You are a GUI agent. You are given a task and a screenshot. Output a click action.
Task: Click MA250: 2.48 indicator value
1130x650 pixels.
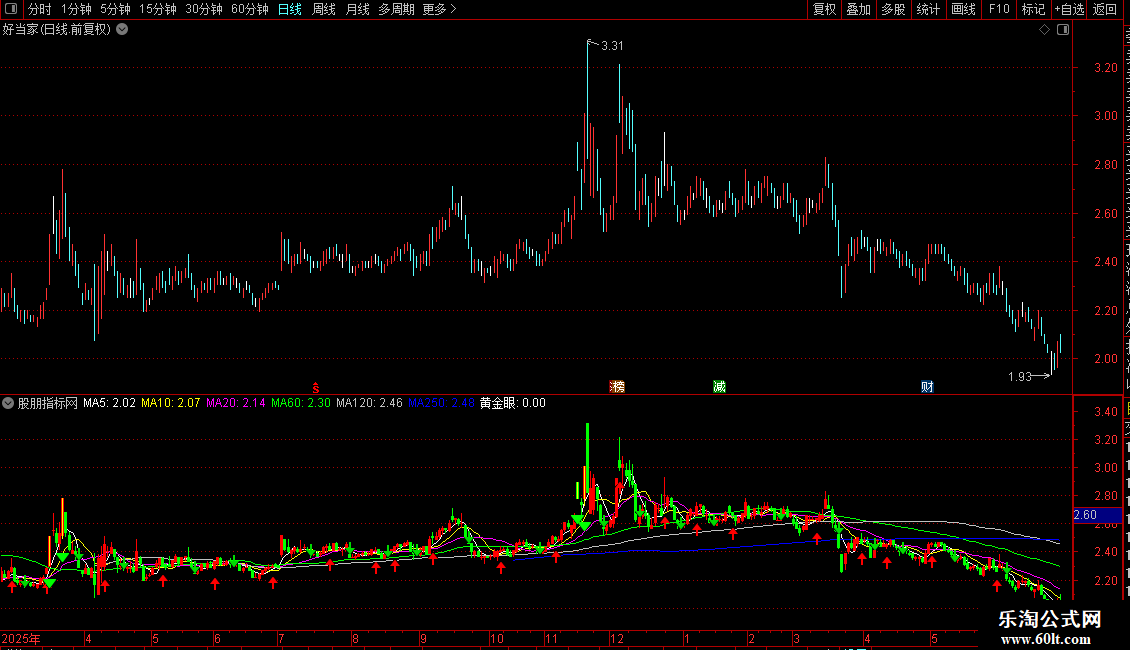pyautogui.click(x=441, y=403)
